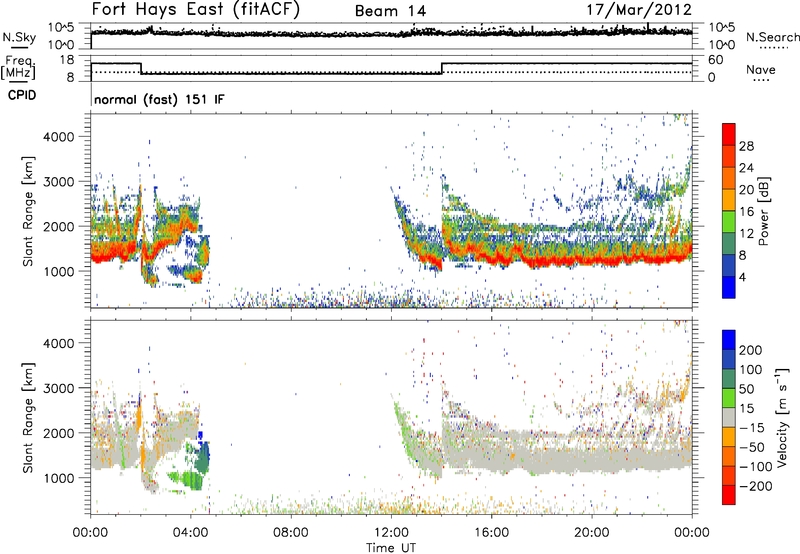Click the '60' Nave axis value
Screen dimensions: 800x554
point(716,60)
